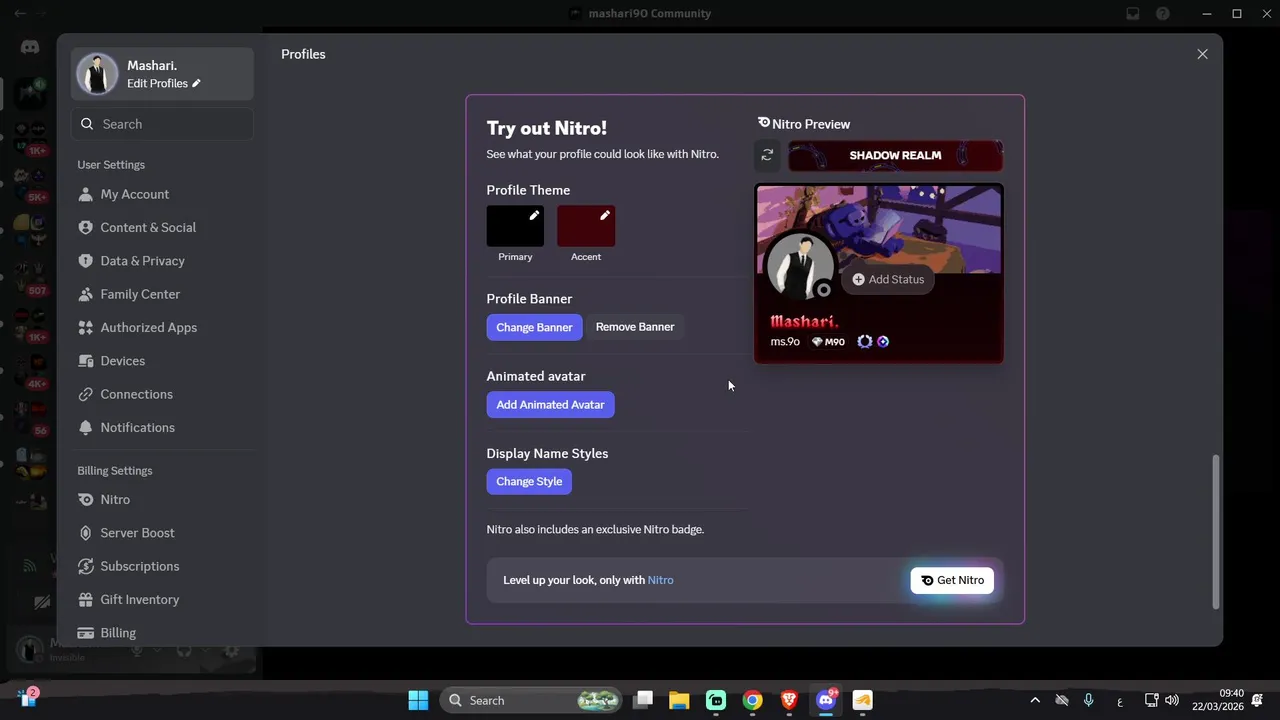This screenshot has width=1280, height=720.
Task: Click the magnifier icon in settings search
Action: coord(87,124)
